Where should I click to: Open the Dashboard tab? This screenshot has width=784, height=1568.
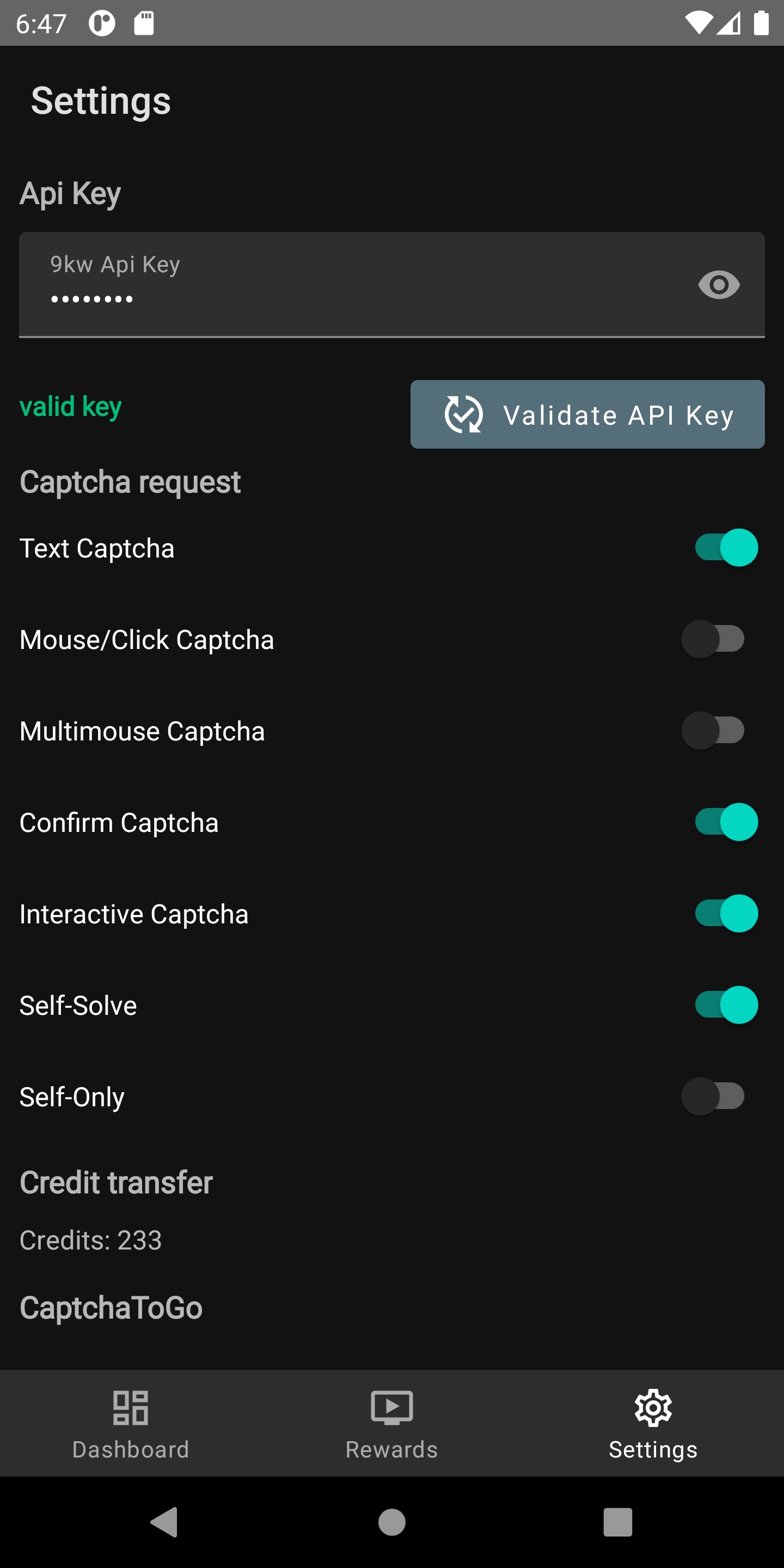(x=130, y=1423)
